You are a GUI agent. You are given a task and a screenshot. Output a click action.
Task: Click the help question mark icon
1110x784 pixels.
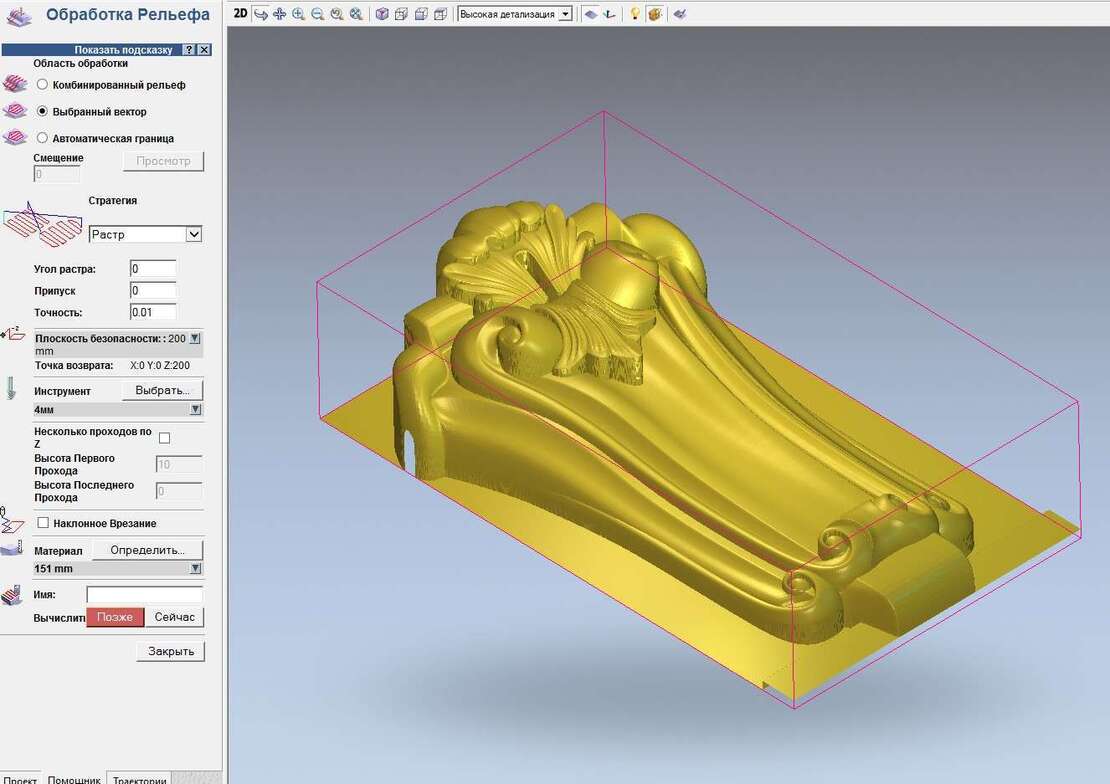pos(189,49)
